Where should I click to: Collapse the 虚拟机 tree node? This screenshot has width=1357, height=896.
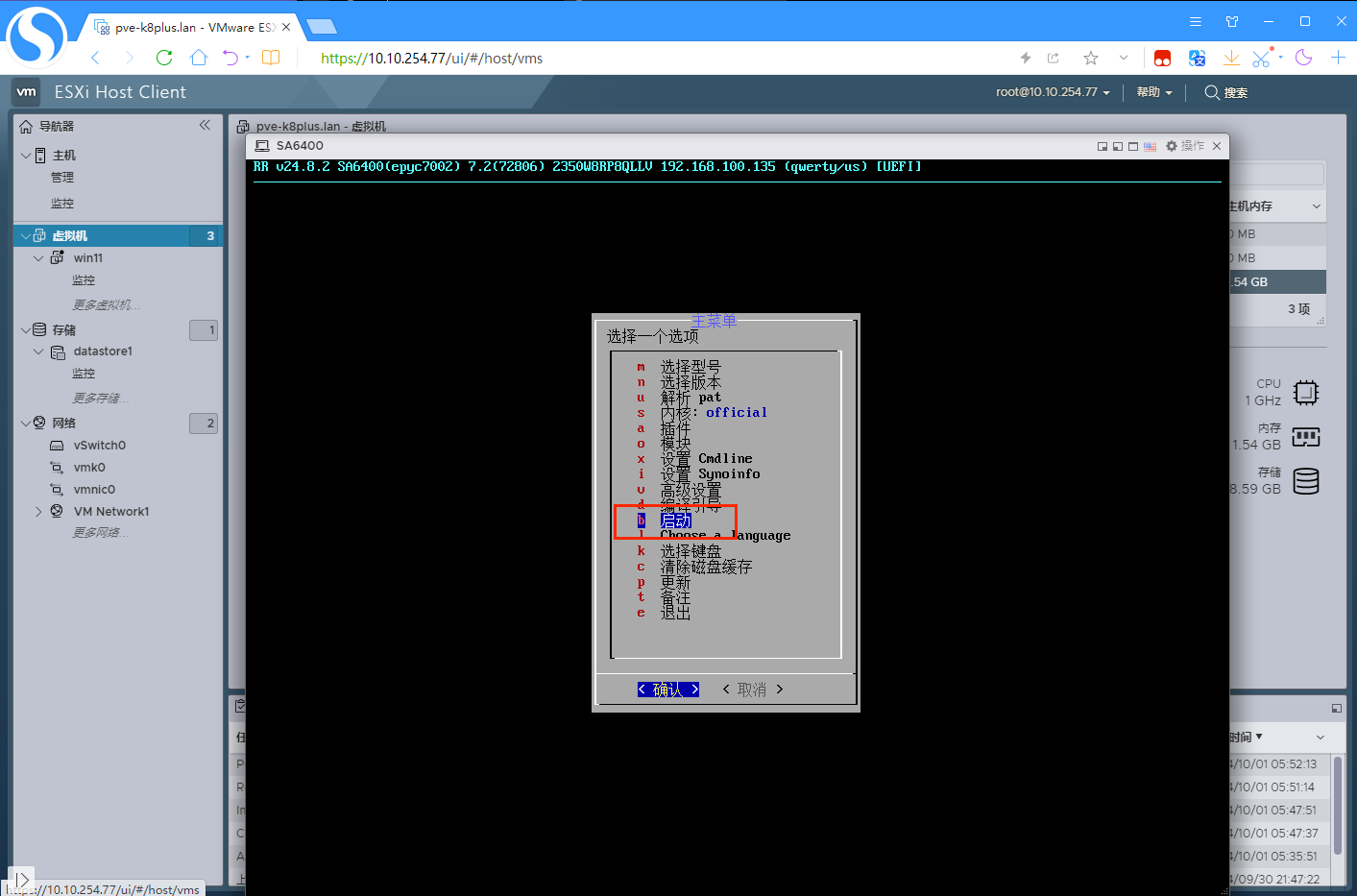pyautogui.click(x=25, y=235)
